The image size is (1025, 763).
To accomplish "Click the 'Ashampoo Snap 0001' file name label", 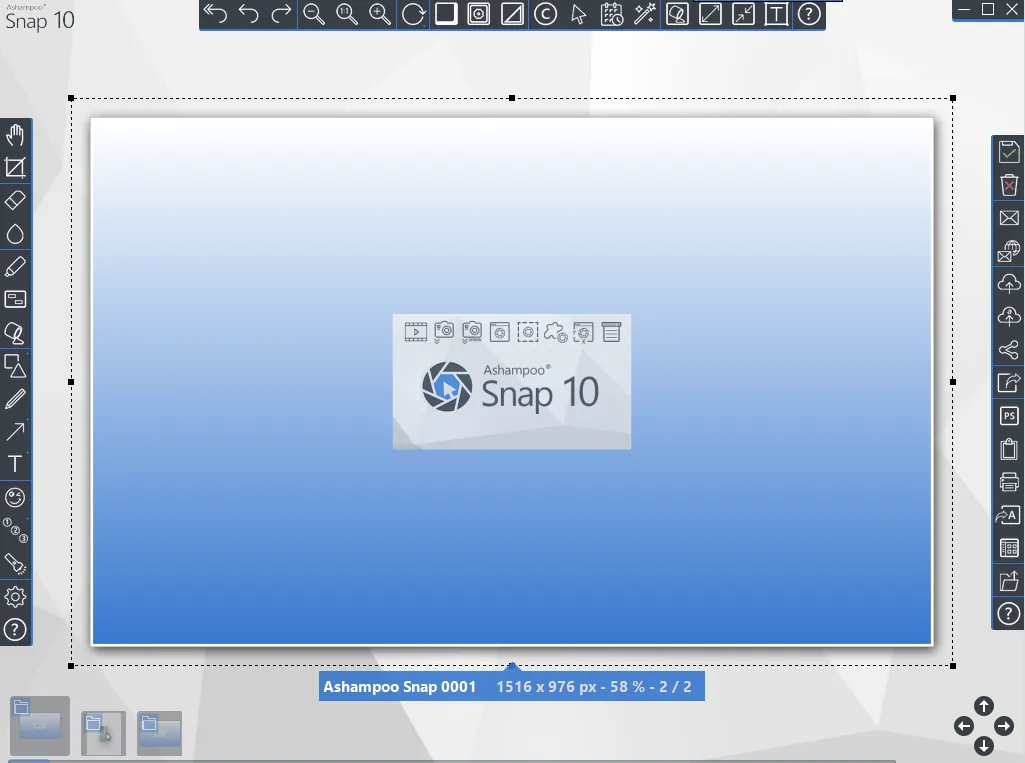I will point(399,687).
